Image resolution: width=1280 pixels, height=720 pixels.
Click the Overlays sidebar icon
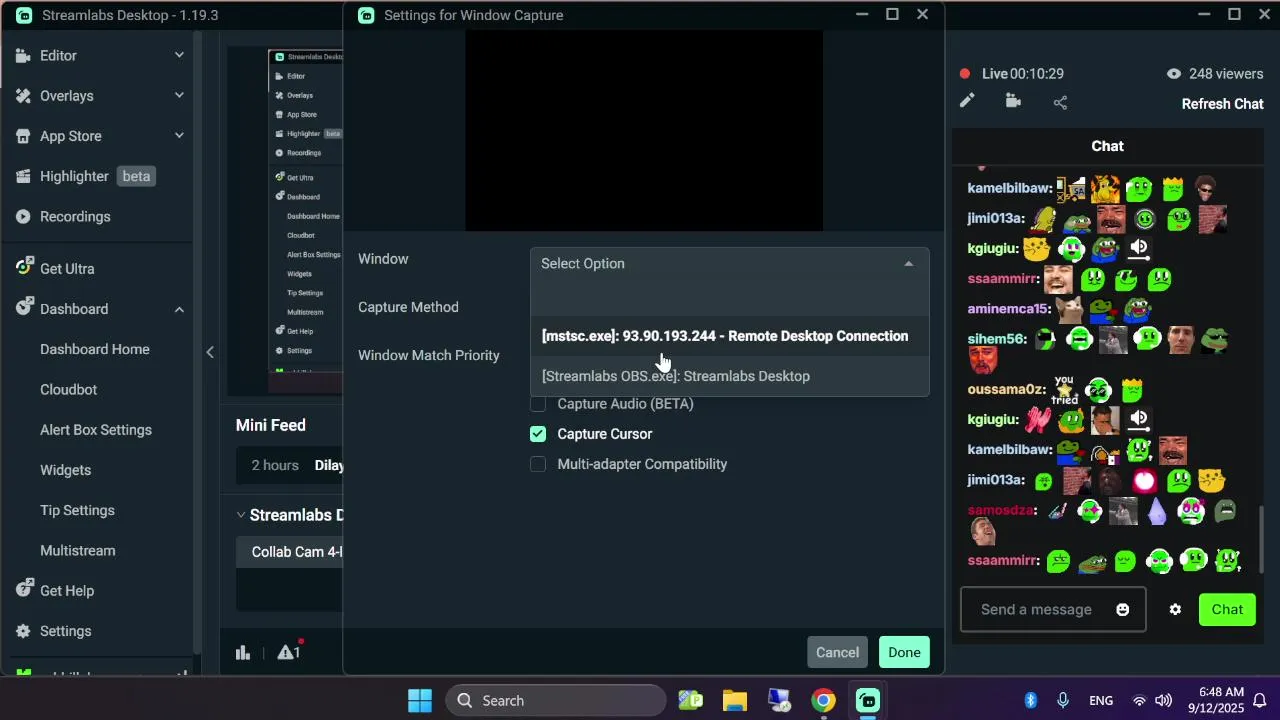23,96
